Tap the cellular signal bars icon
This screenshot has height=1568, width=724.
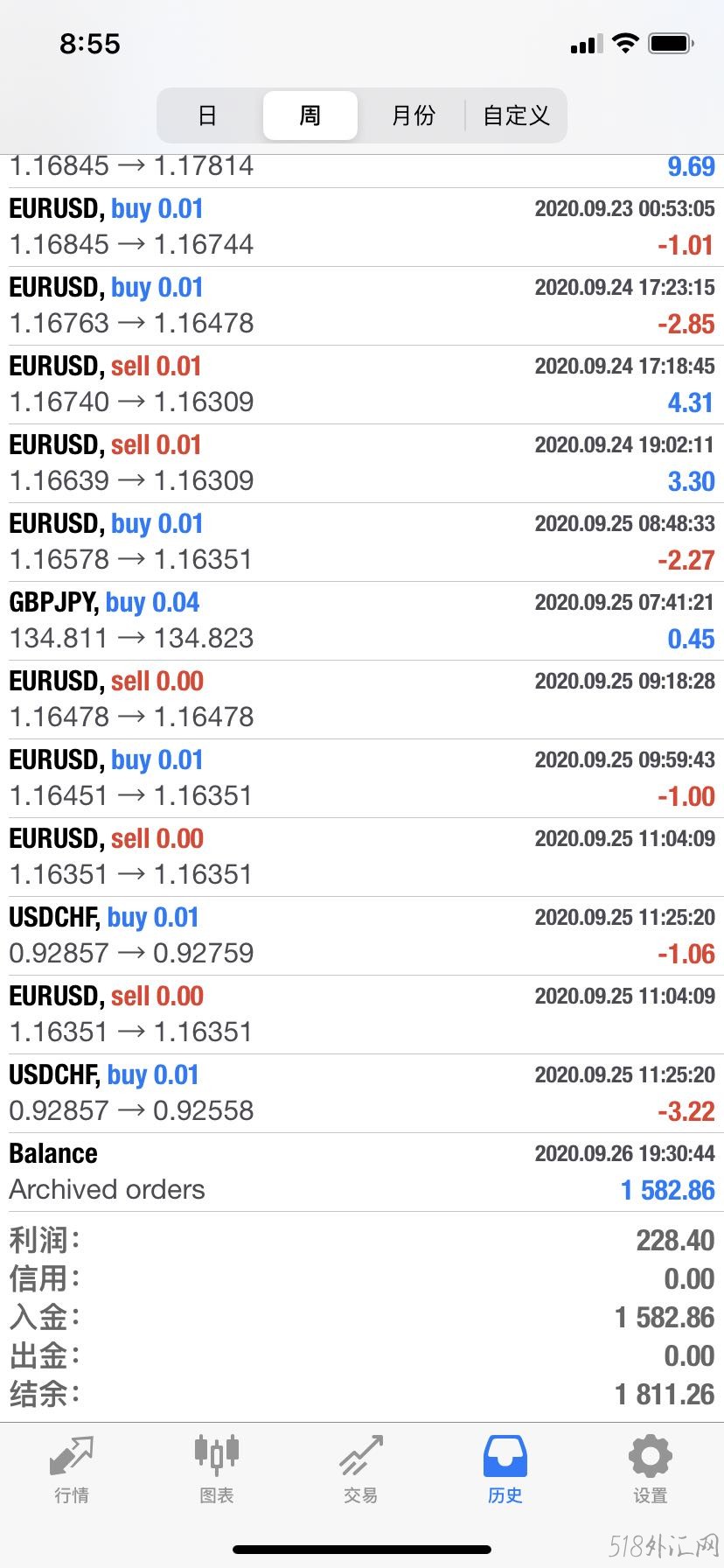[x=587, y=44]
